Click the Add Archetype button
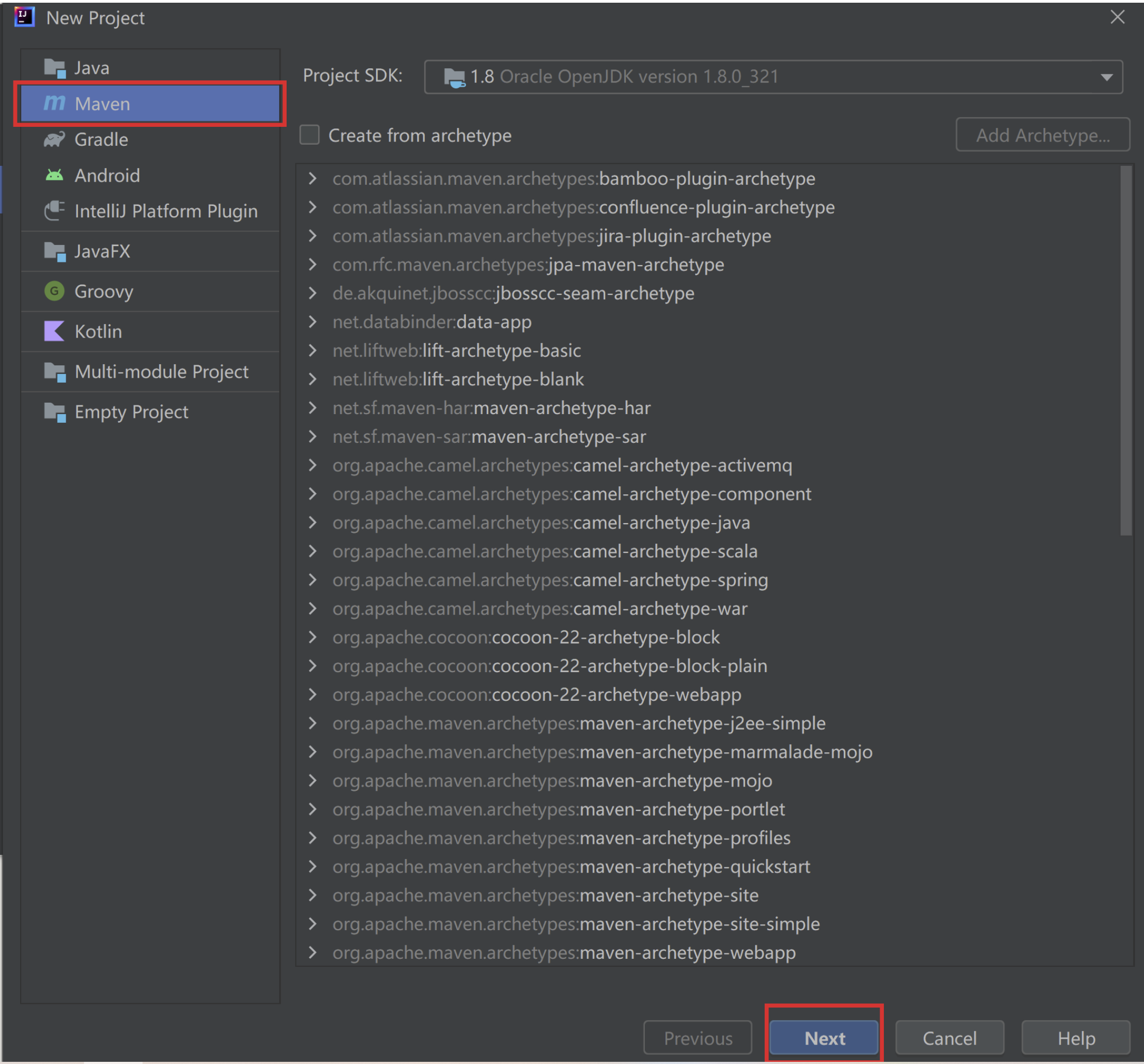This screenshot has height=1064, width=1144. tap(1043, 135)
